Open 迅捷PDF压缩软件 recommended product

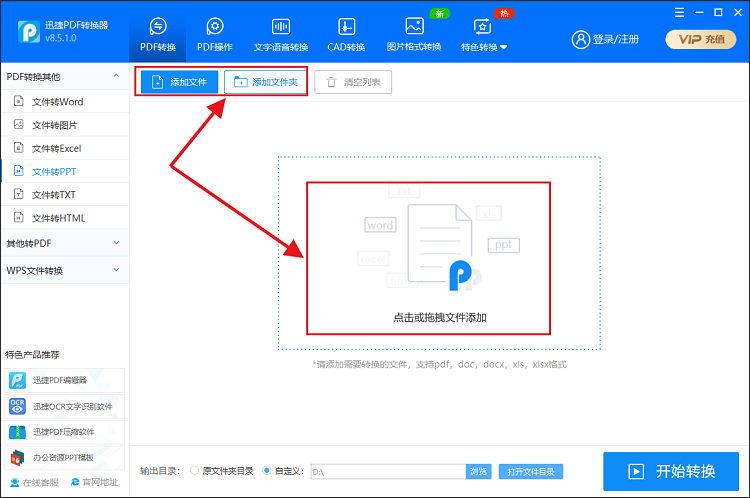click(65, 432)
